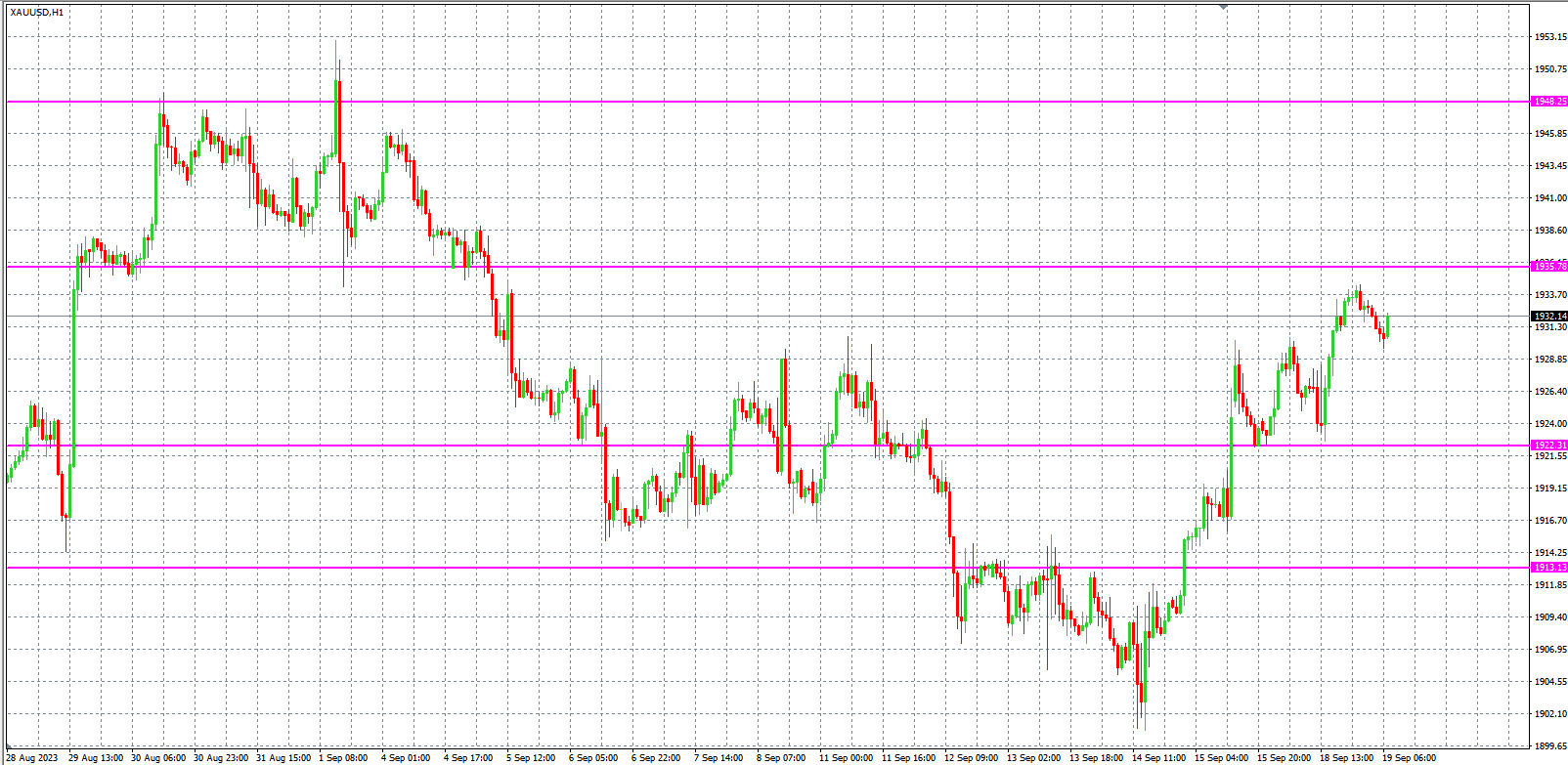Click the 1953.15 price scale label
This screenshot has height=765, width=1568.
coord(1550,37)
